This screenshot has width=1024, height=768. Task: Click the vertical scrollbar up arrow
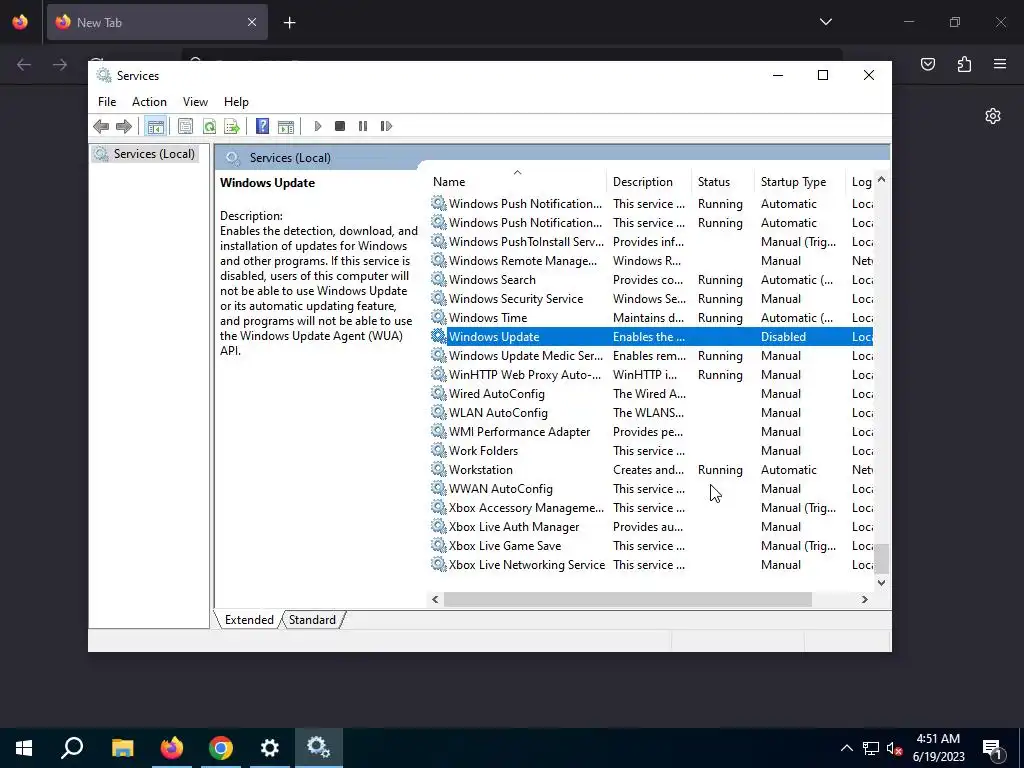coord(882,179)
